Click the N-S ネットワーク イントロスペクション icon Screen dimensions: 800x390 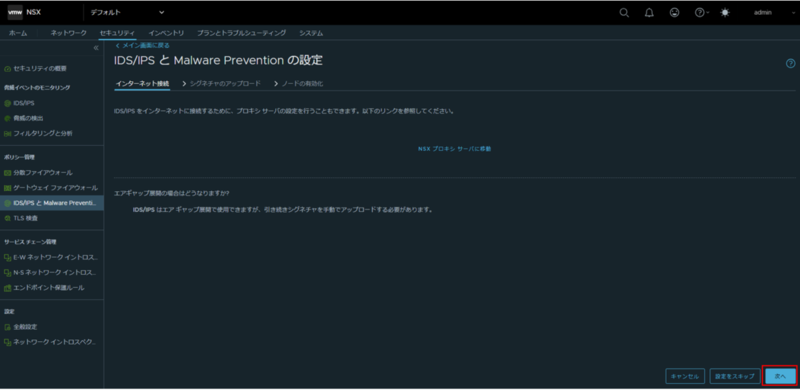7,273
